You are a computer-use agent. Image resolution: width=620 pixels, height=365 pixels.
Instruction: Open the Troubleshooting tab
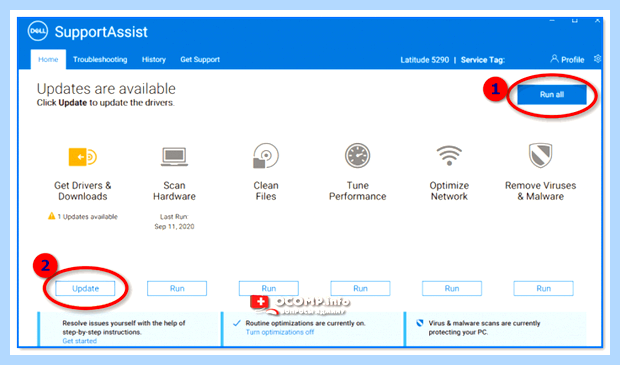(100, 59)
